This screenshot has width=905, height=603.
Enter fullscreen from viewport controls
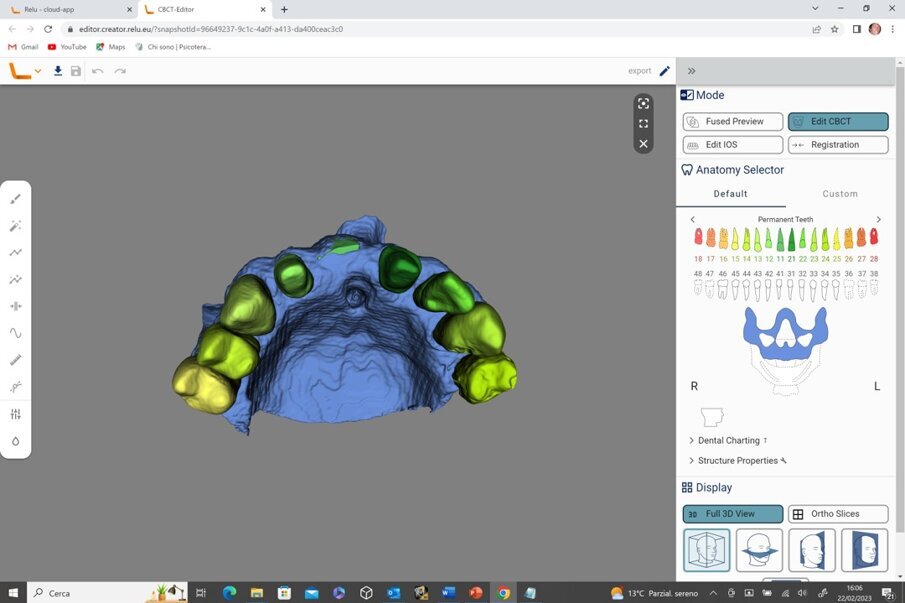643,124
